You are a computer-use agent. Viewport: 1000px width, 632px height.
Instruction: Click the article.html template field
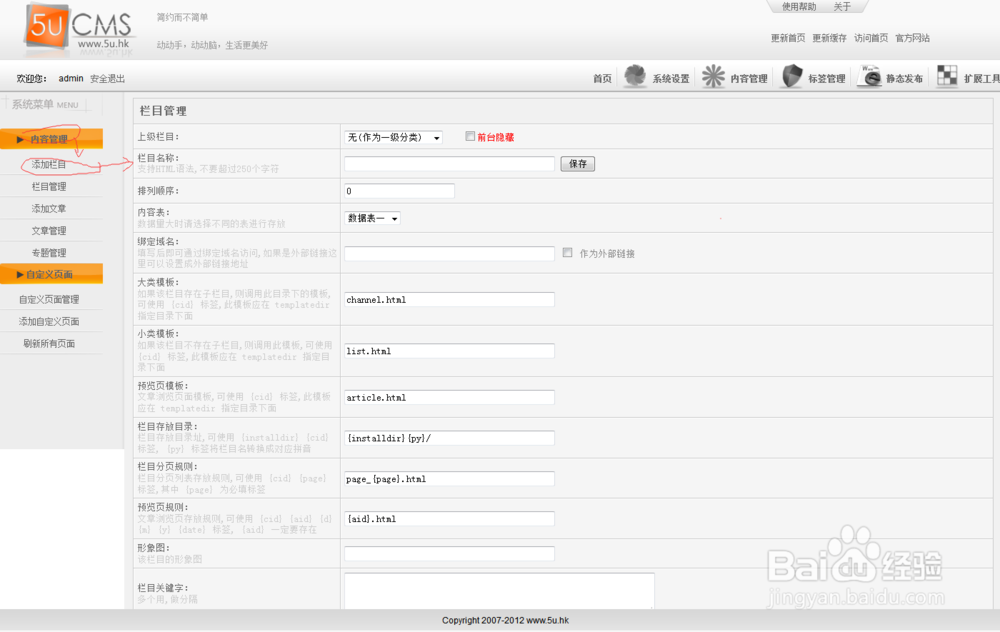coord(450,397)
